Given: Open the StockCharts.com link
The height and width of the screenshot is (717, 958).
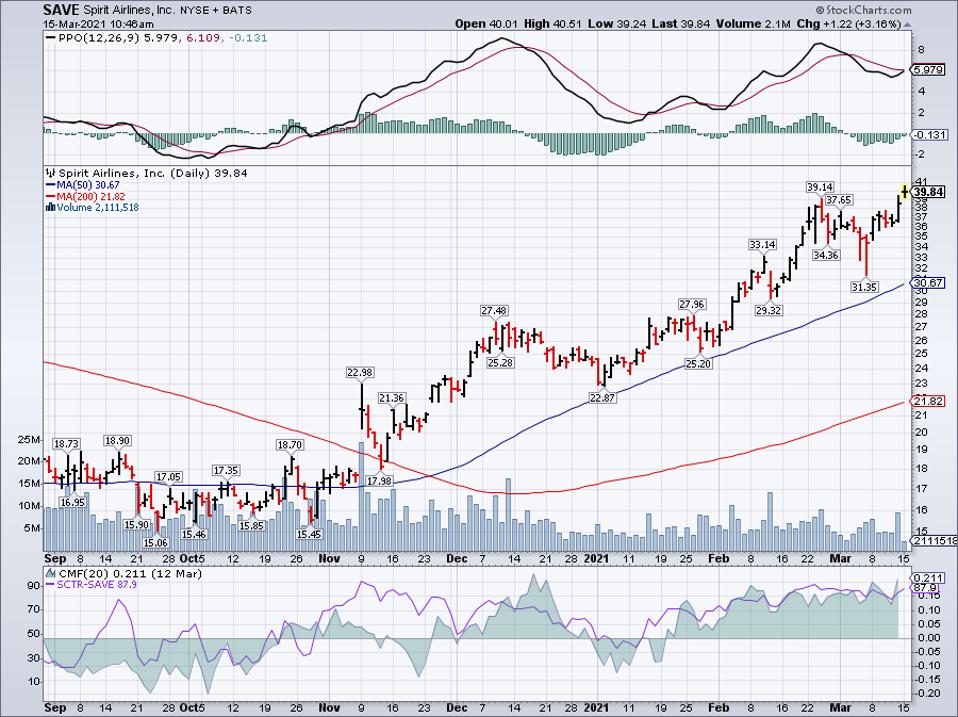Looking at the screenshot, I should pyautogui.click(x=864, y=10).
